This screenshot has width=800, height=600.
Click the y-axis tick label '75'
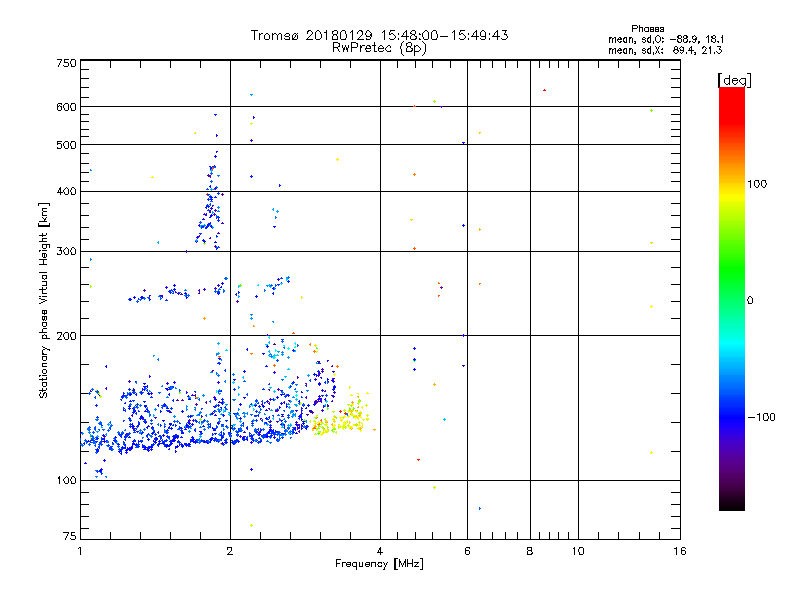70,536
